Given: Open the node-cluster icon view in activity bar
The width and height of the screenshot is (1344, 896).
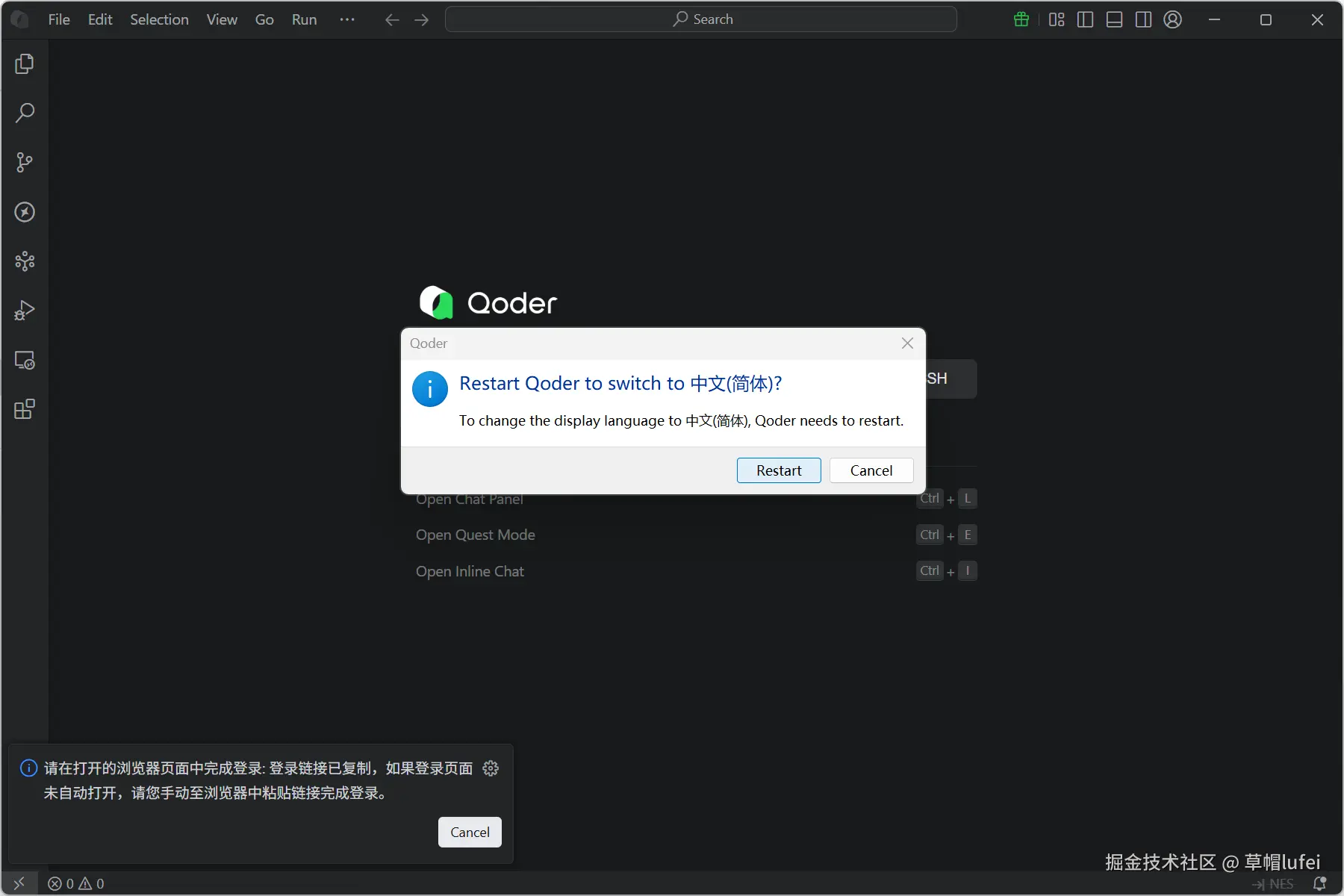Looking at the screenshot, I should (x=25, y=261).
